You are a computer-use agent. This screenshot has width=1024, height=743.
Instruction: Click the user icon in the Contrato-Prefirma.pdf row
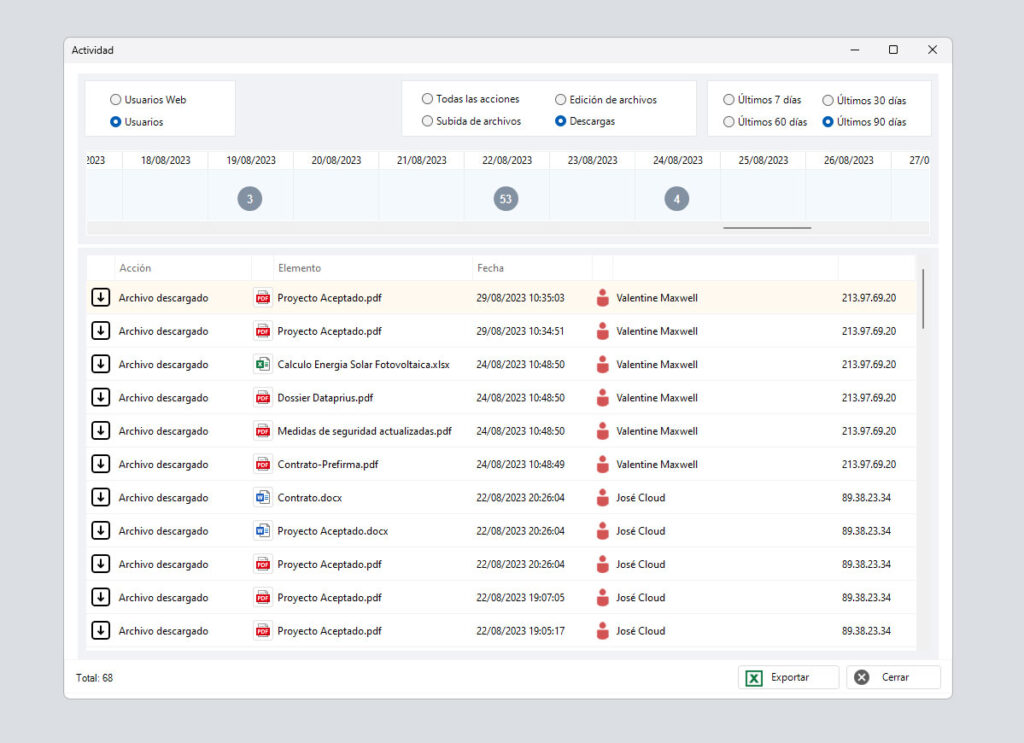pyautogui.click(x=603, y=464)
